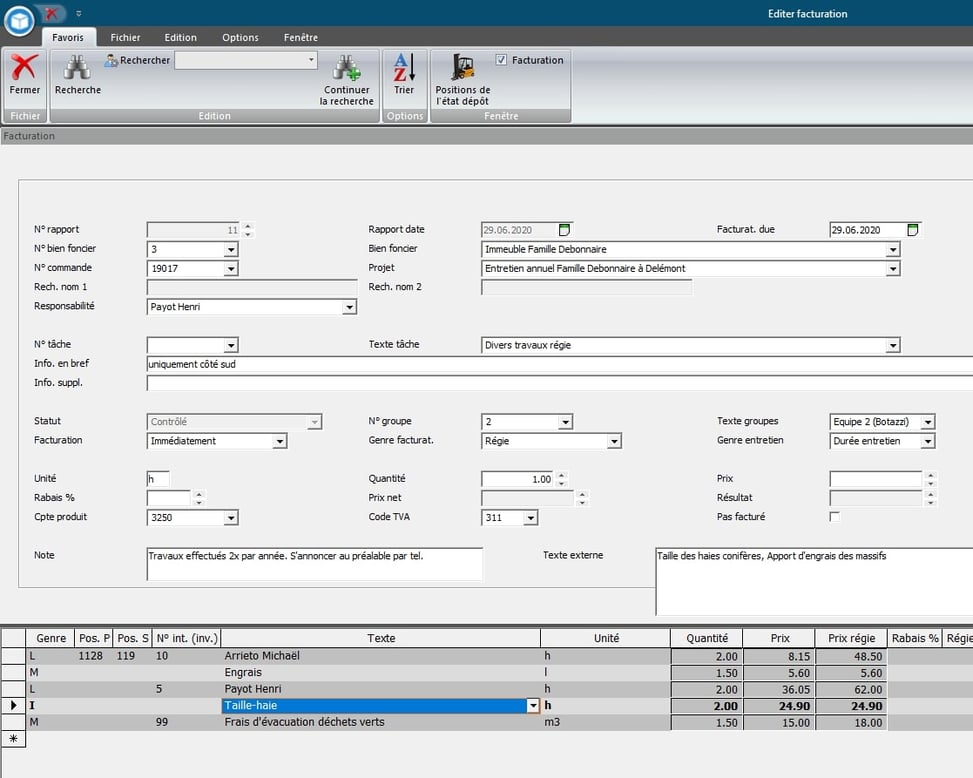Viewport: 973px width, 778px height.
Task: Click the Unité input field
Action: (158, 479)
